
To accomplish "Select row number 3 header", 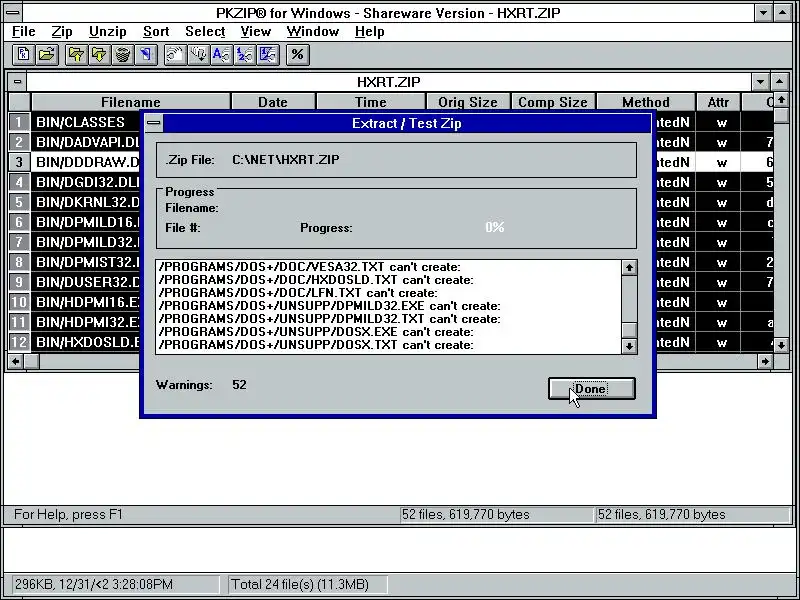I will pos(19,162).
